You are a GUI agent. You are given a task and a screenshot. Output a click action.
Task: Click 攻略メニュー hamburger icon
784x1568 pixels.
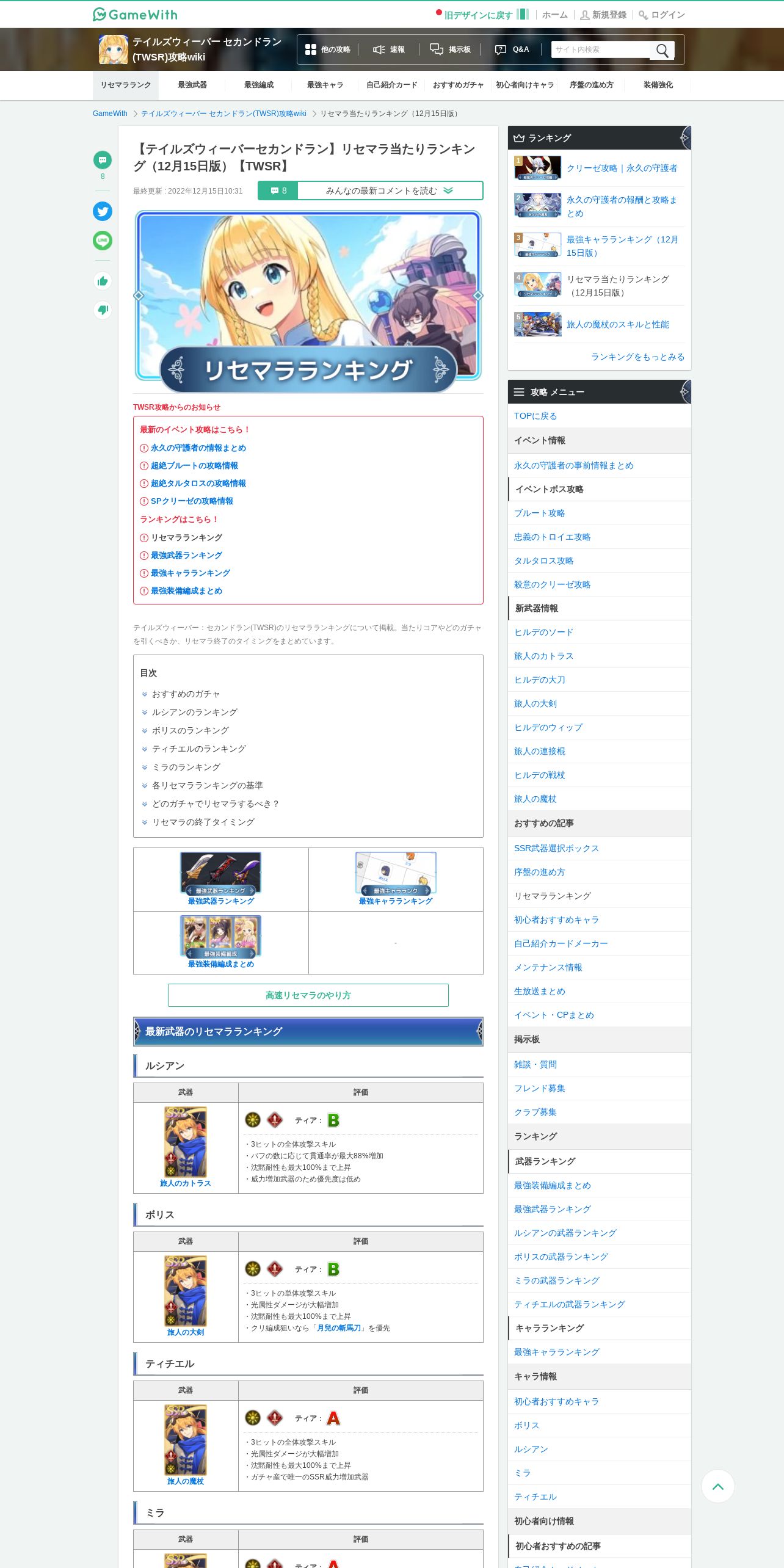tap(519, 392)
